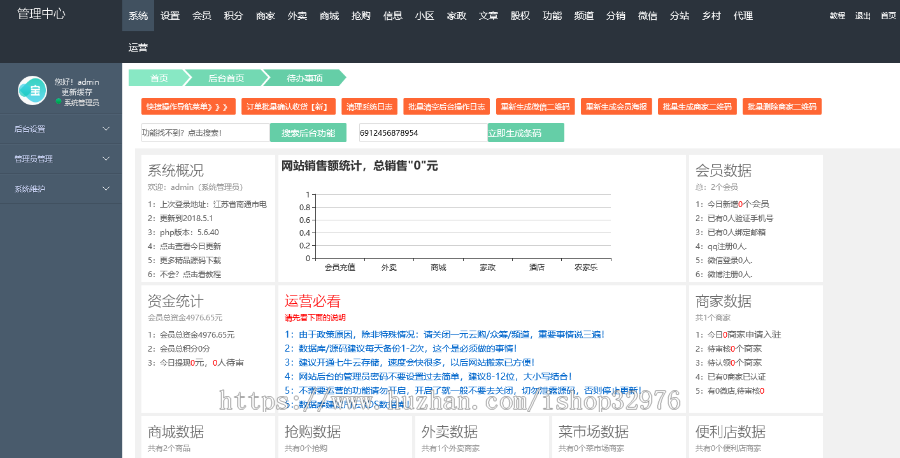Click the 批量清空后台操作日志 button

tap(447, 106)
